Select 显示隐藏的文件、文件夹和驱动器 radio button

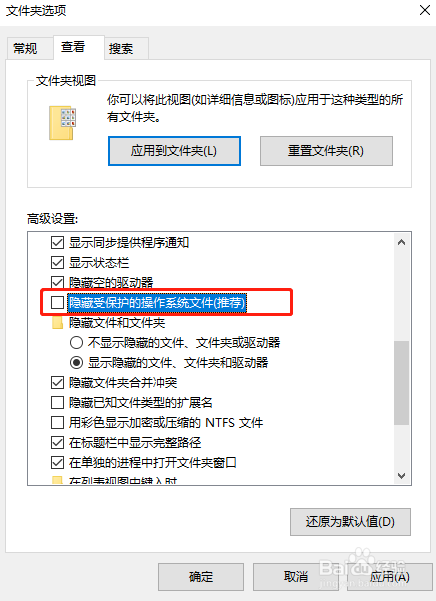(77, 363)
